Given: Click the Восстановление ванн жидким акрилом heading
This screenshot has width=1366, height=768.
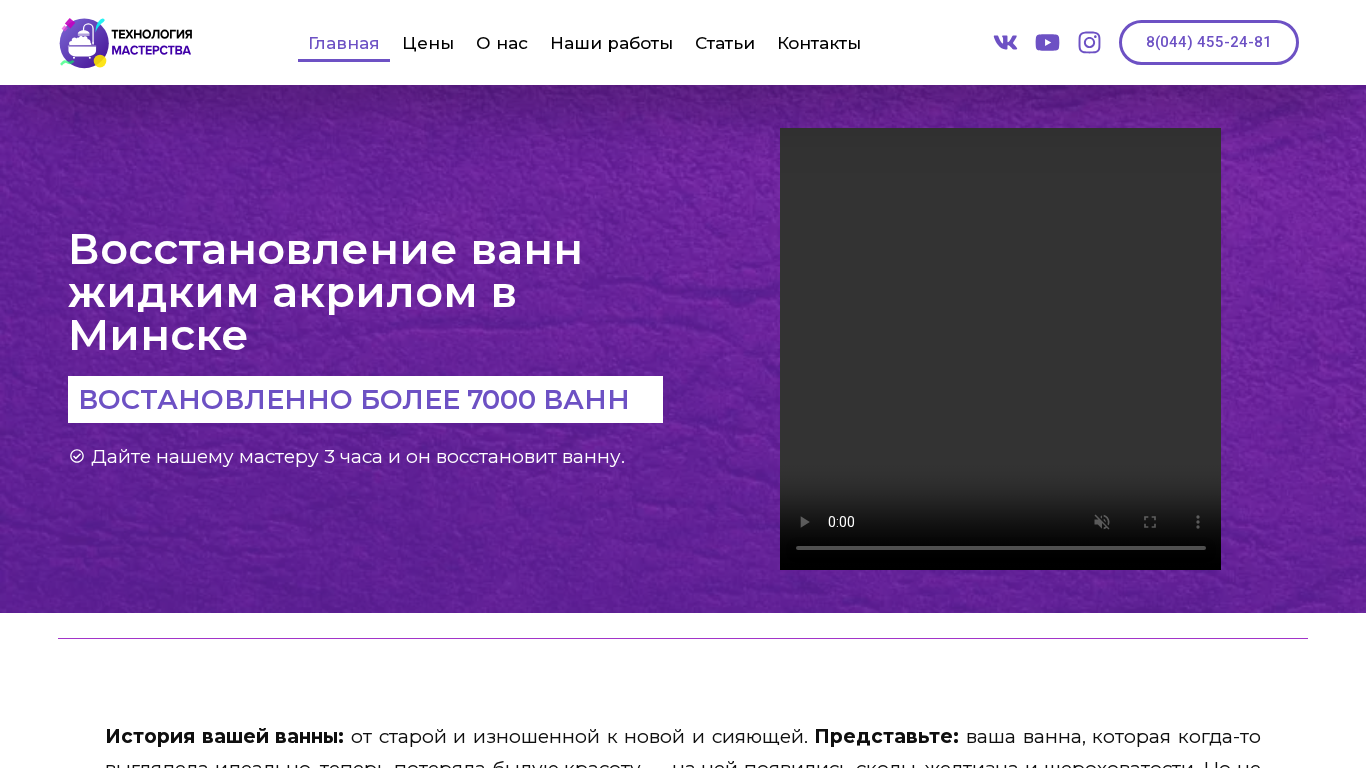Looking at the screenshot, I should (x=326, y=292).
